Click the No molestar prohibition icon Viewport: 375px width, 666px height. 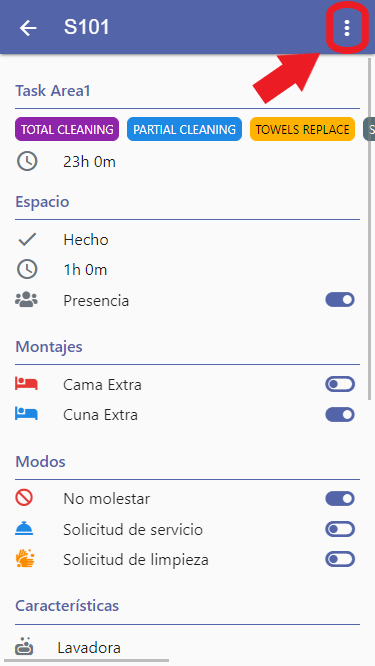point(24,497)
